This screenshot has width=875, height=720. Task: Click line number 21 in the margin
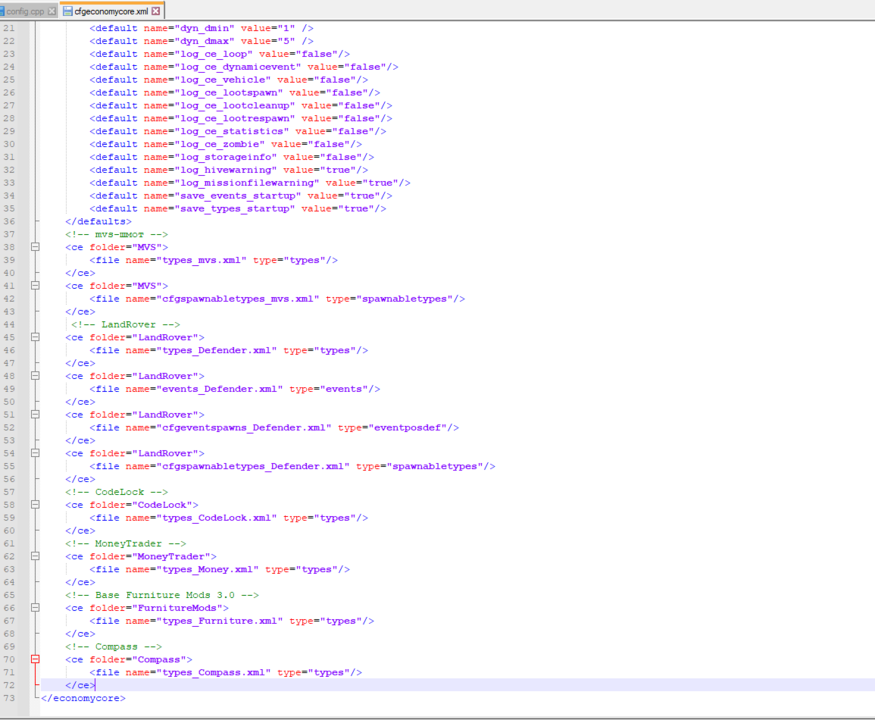click(9, 28)
